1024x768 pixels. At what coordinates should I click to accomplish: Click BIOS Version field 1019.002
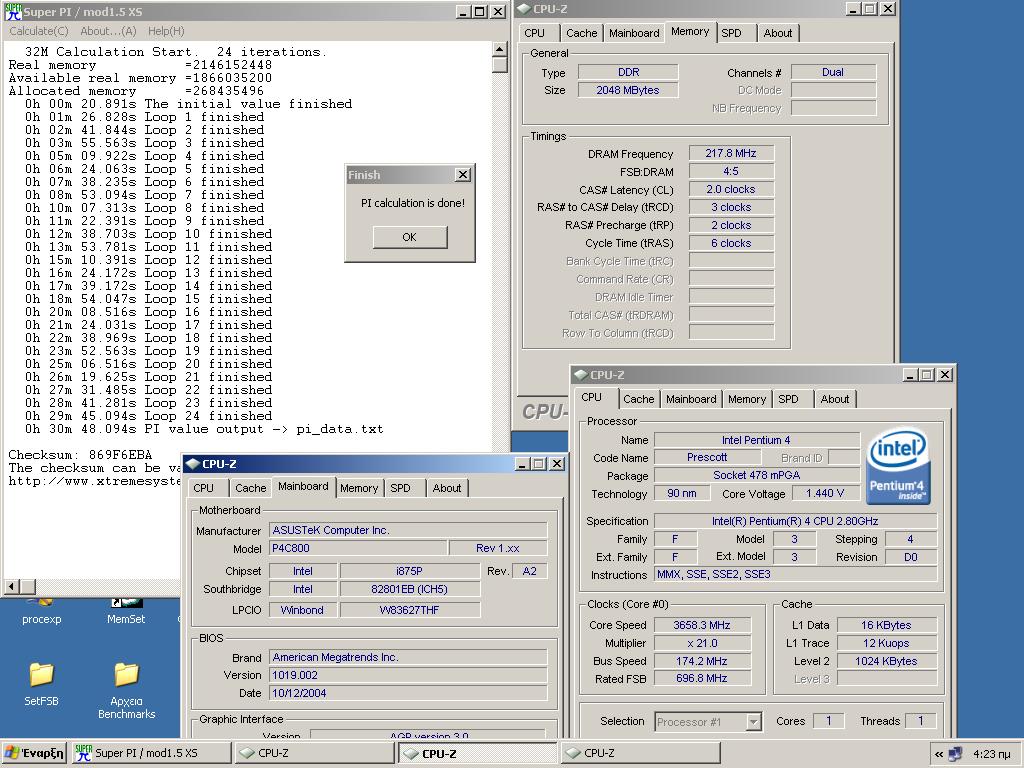pyautogui.click(x=408, y=675)
